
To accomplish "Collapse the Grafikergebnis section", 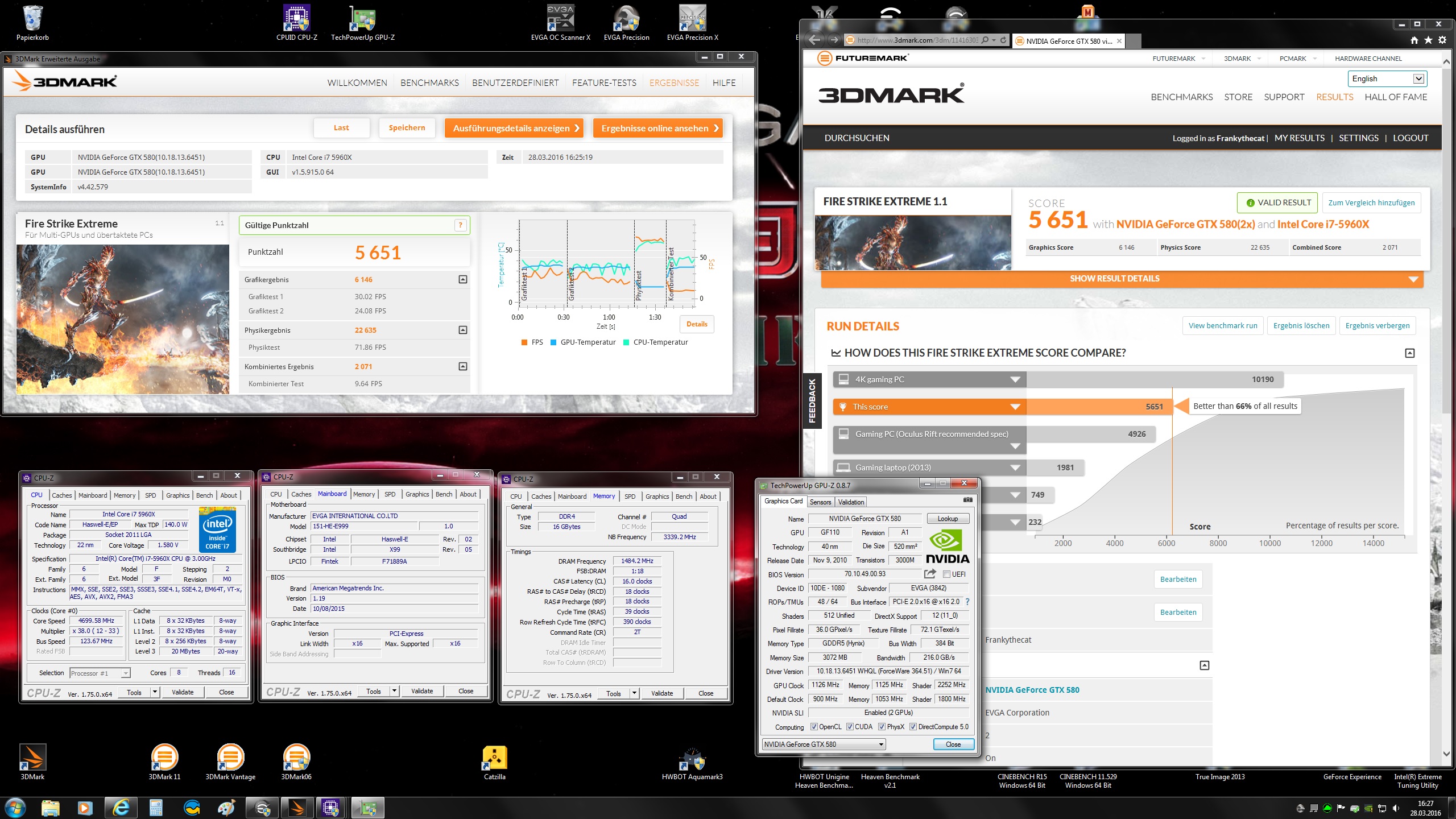I will pyautogui.click(x=463, y=279).
